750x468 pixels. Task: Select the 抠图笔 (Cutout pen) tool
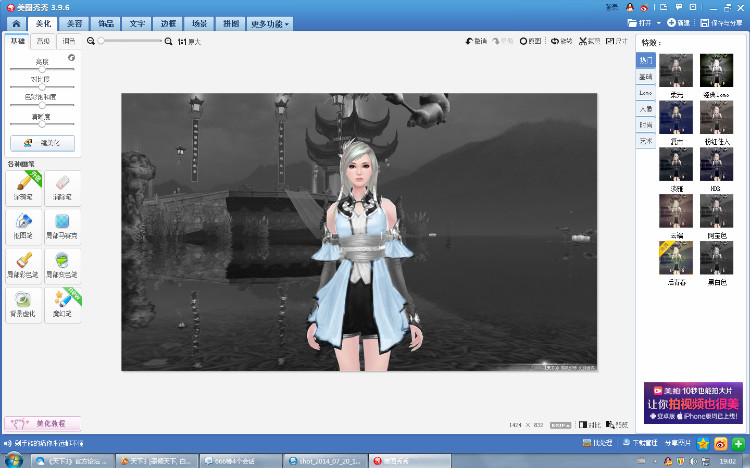23,227
